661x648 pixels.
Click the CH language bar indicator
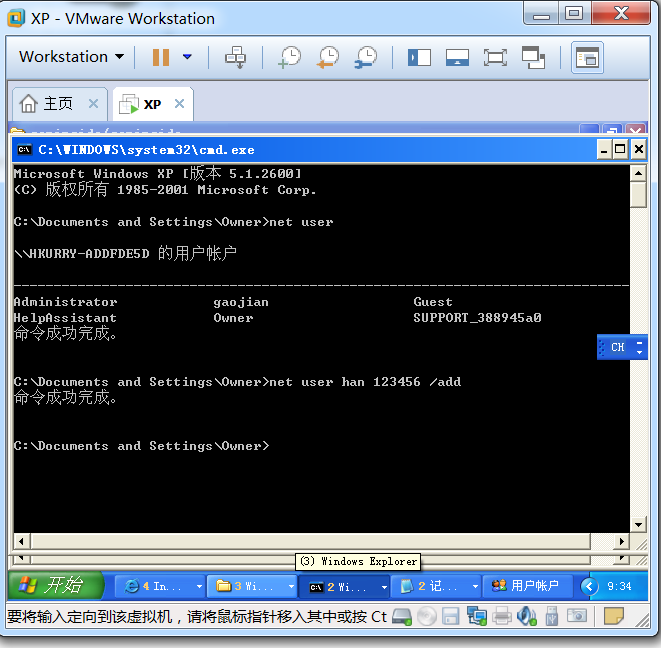(618, 347)
